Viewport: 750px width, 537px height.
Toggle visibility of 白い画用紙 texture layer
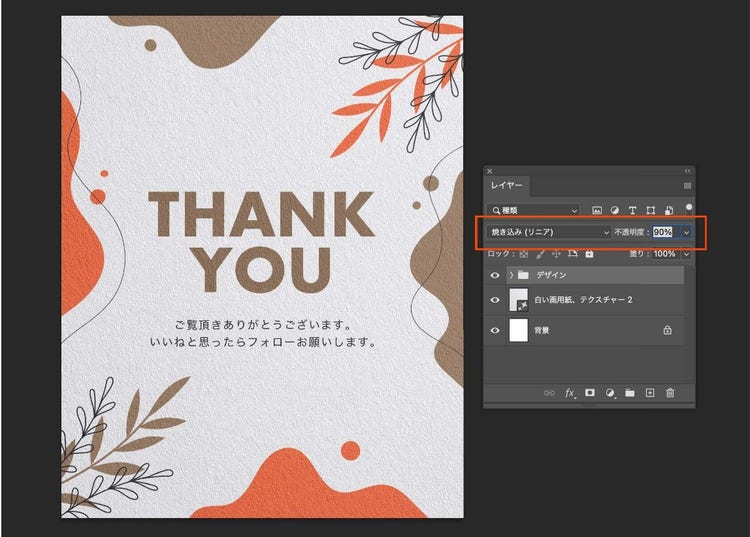[x=495, y=300]
